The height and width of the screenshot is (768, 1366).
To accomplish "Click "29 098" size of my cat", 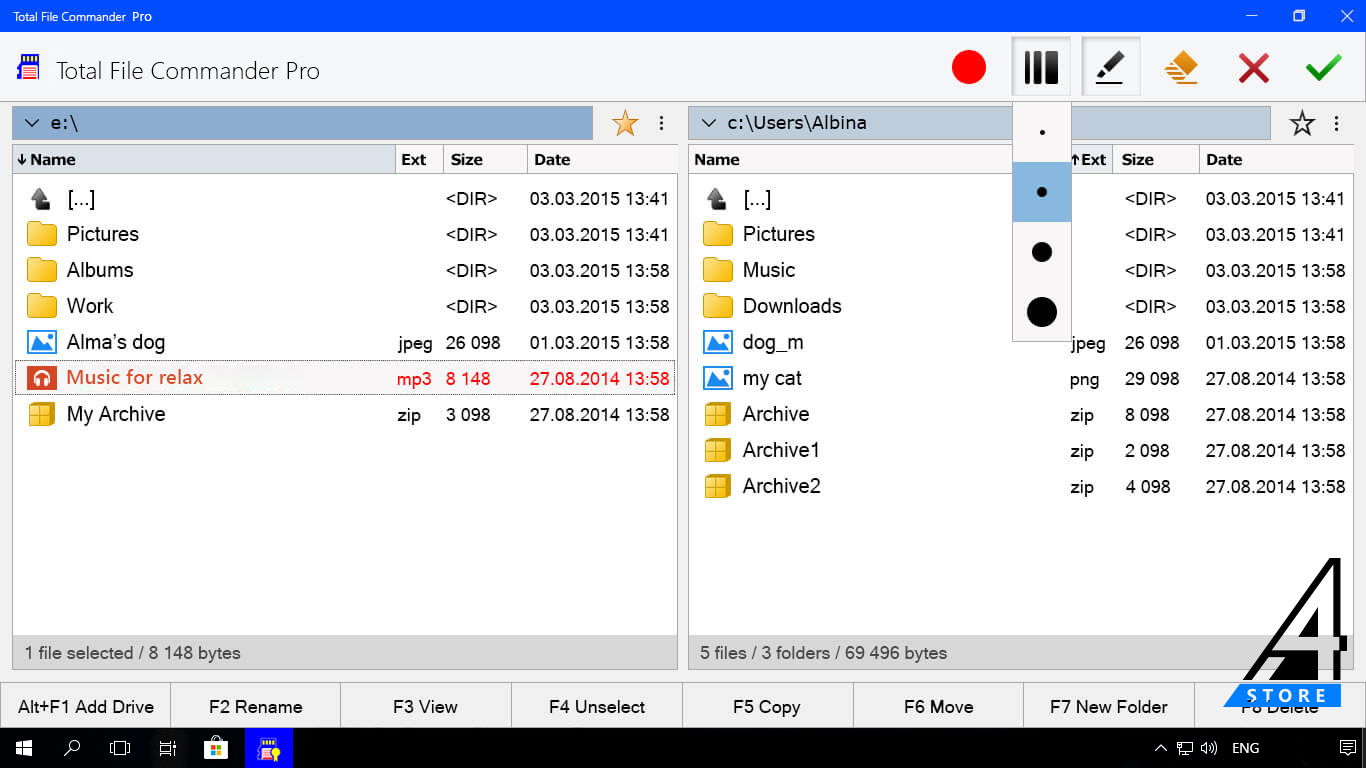I will pyautogui.click(x=1152, y=378).
